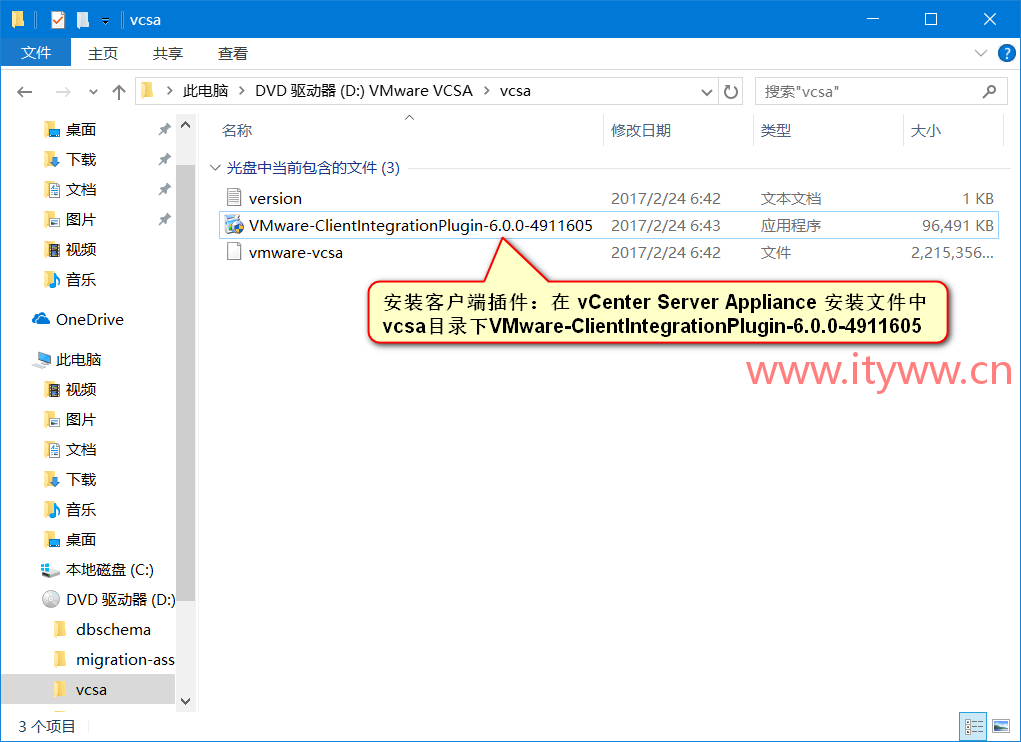Open the blue Help question mark icon
Image resolution: width=1021 pixels, height=742 pixels.
[x=1007, y=53]
